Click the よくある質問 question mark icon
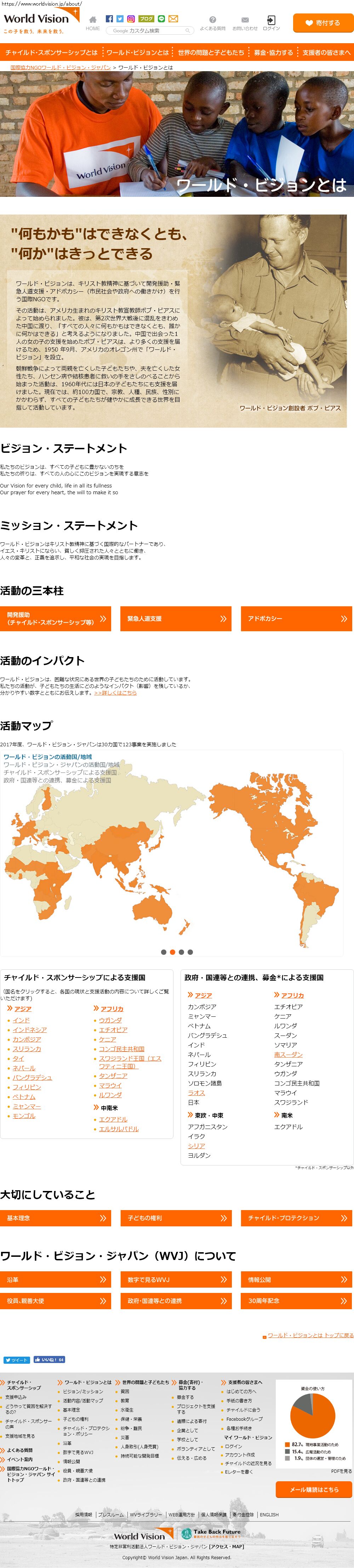Screen dimensions: 354x1568 tap(212, 19)
